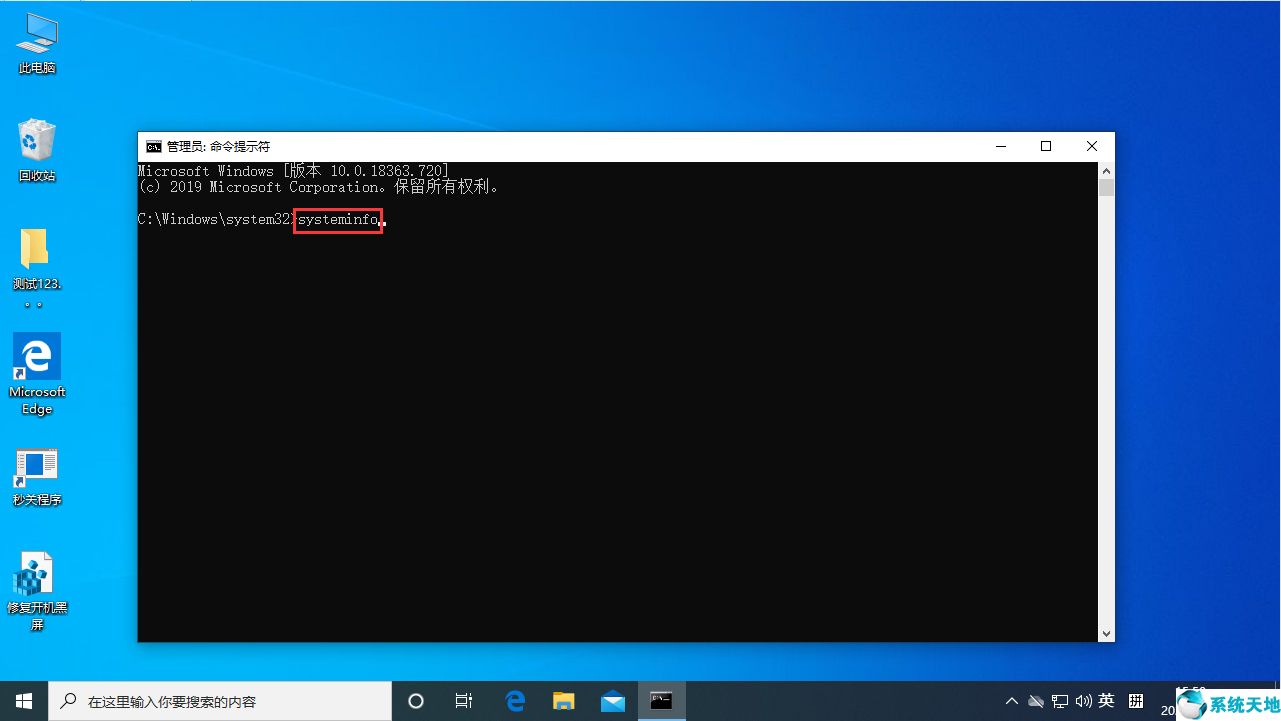Minimize the Command Prompt window
Image resolution: width=1281 pixels, height=721 pixels.
[1000, 146]
